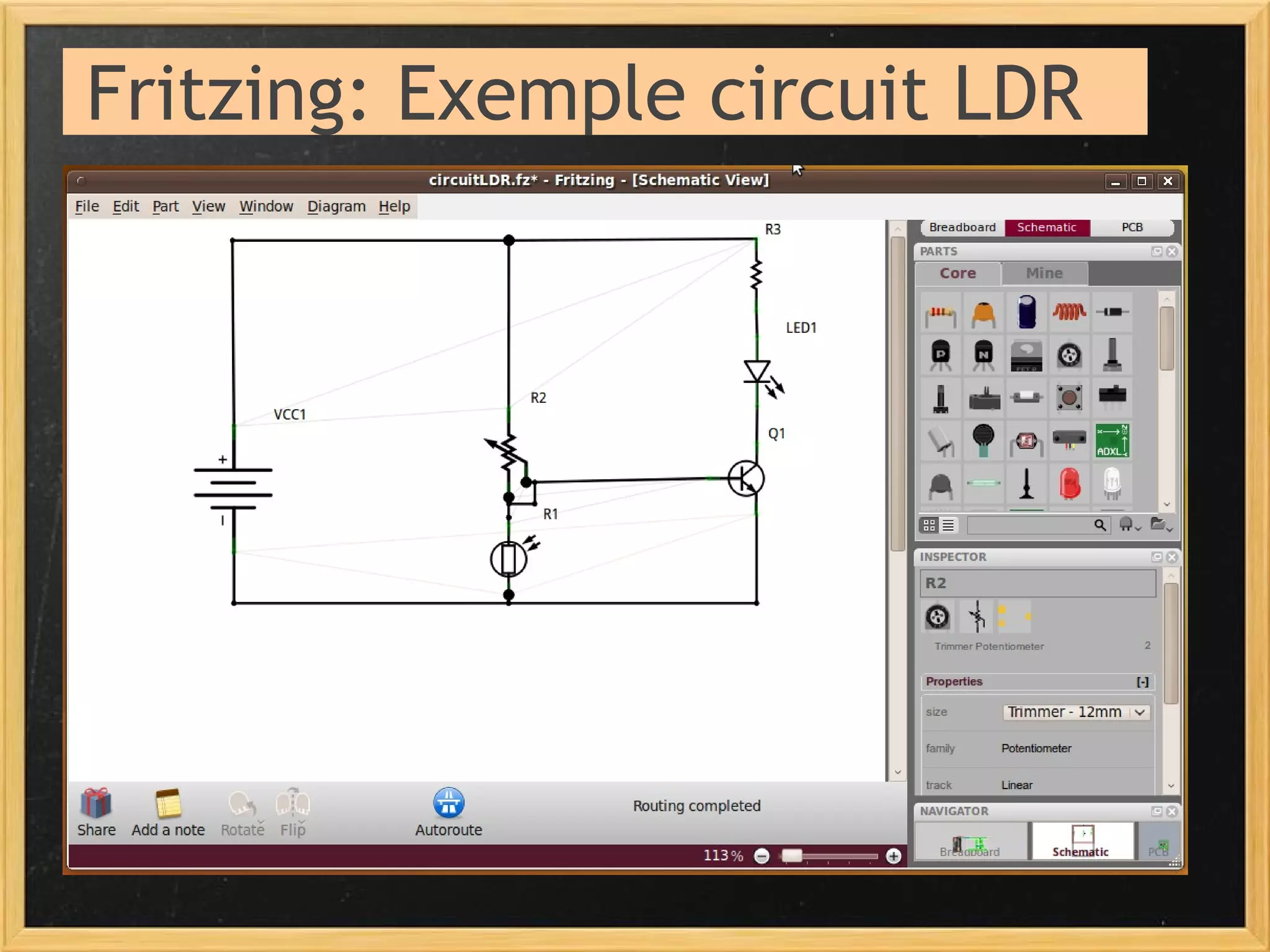Choose the glass reed switch part
The height and width of the screenshot is (952, 1270).
(x=984, y=483)
